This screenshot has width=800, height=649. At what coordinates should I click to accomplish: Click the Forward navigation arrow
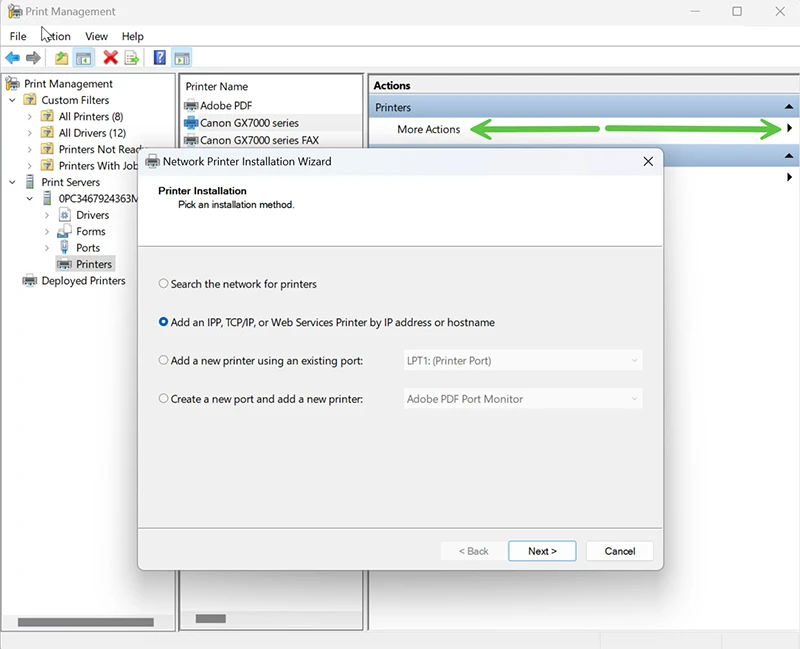click(34, 57)
